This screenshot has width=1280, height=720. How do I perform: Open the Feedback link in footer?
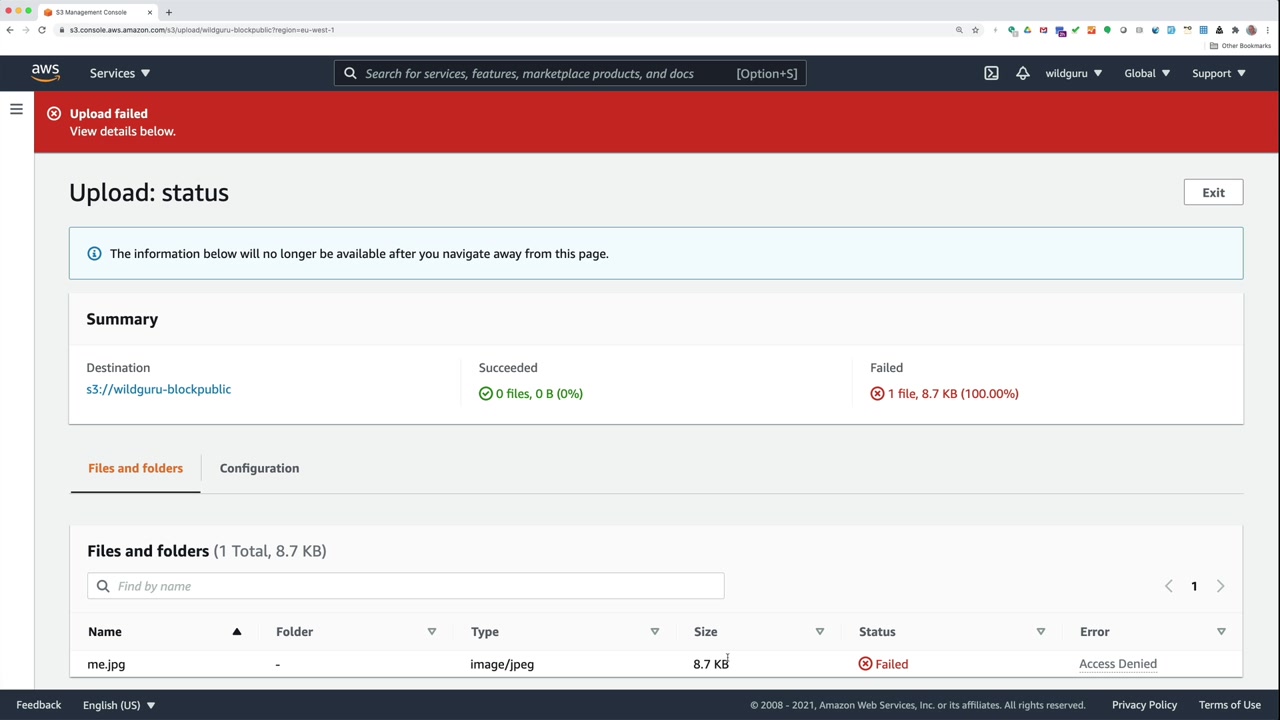point(38,705)
